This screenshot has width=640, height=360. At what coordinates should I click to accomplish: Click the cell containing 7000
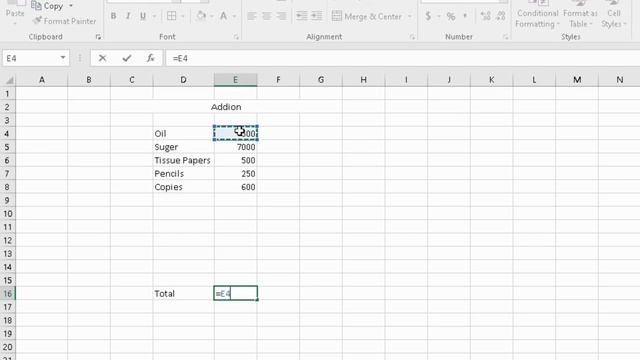pyautogui.click(x=236, y=147)
